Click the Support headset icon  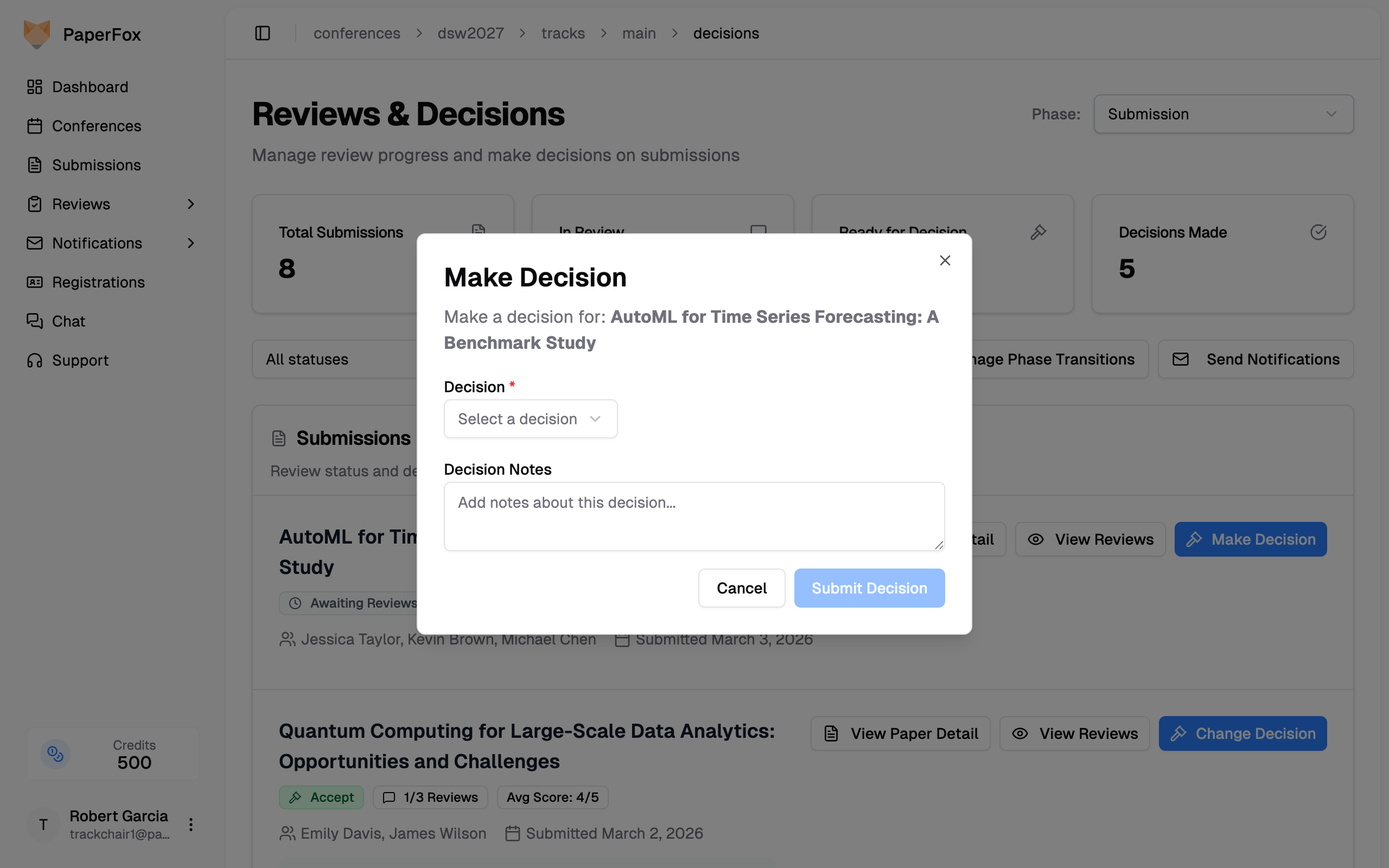point(34,360)
